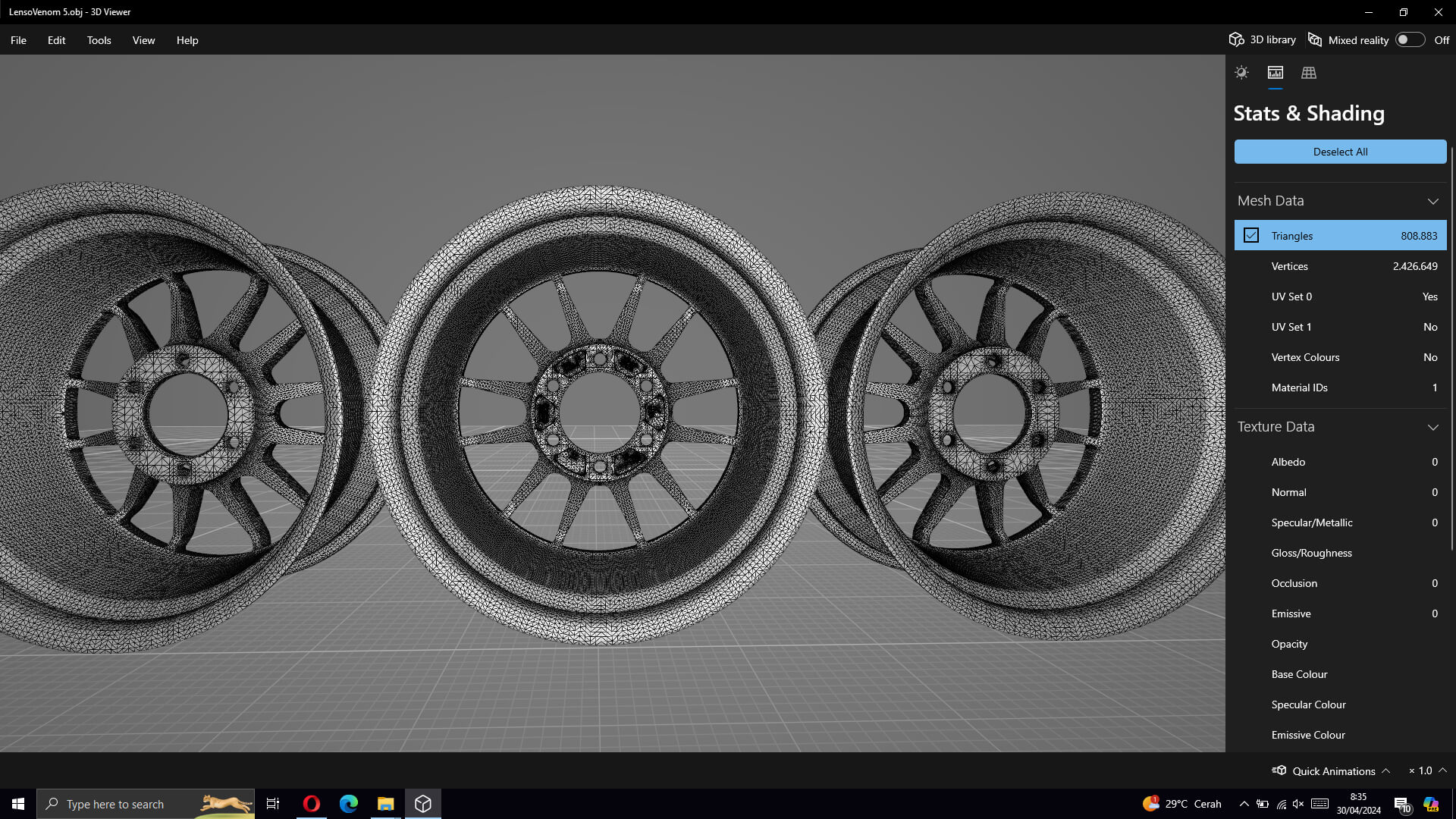Expand the animation speed × 1.0 chevron

[x=1443, y=770]
